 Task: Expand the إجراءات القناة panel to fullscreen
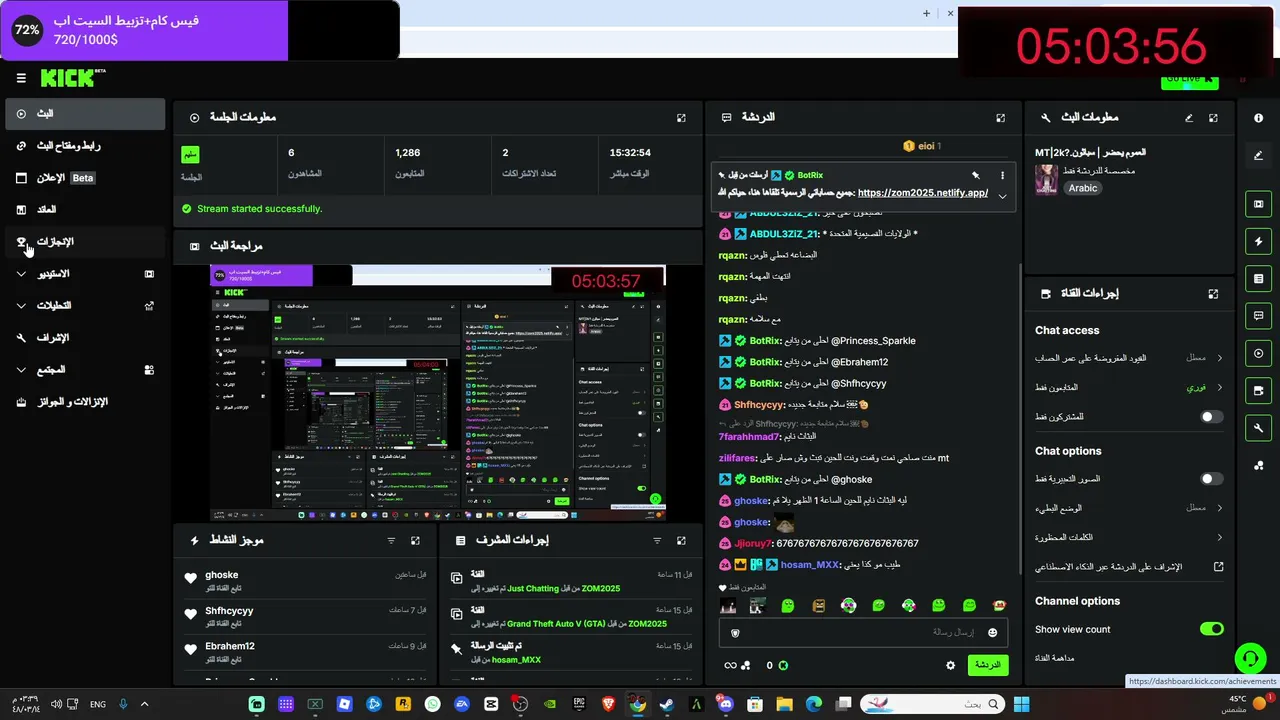[x=1213, y=294]
